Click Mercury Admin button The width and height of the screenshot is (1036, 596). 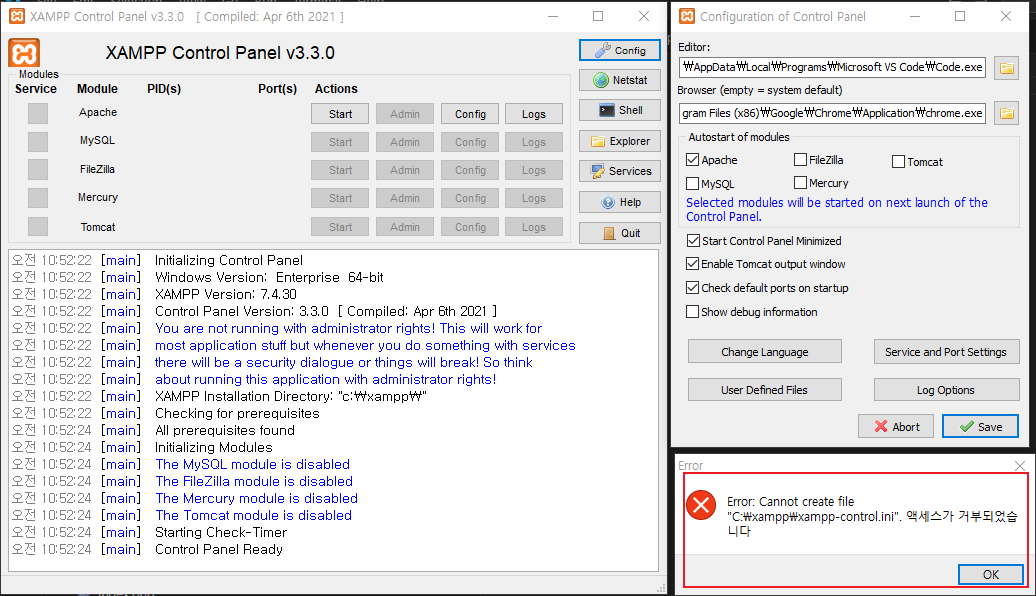[x=405, y=198]
